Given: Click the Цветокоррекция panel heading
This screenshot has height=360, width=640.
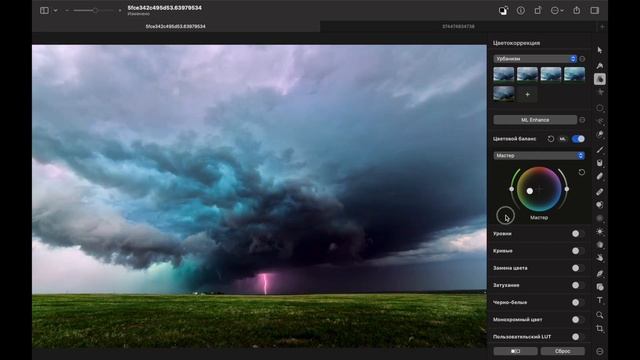Looking at the screenshot, I should point(516,43).
